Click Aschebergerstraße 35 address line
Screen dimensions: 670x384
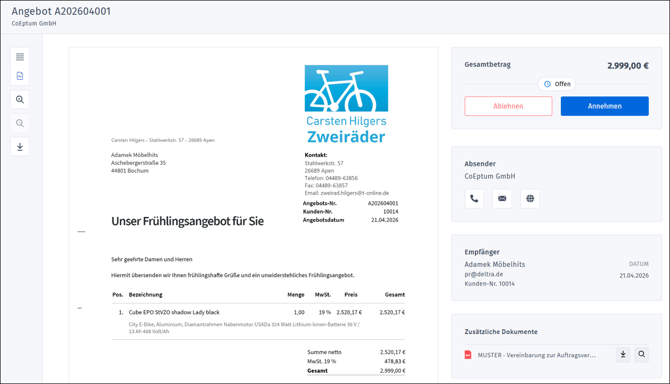(138, 163)
